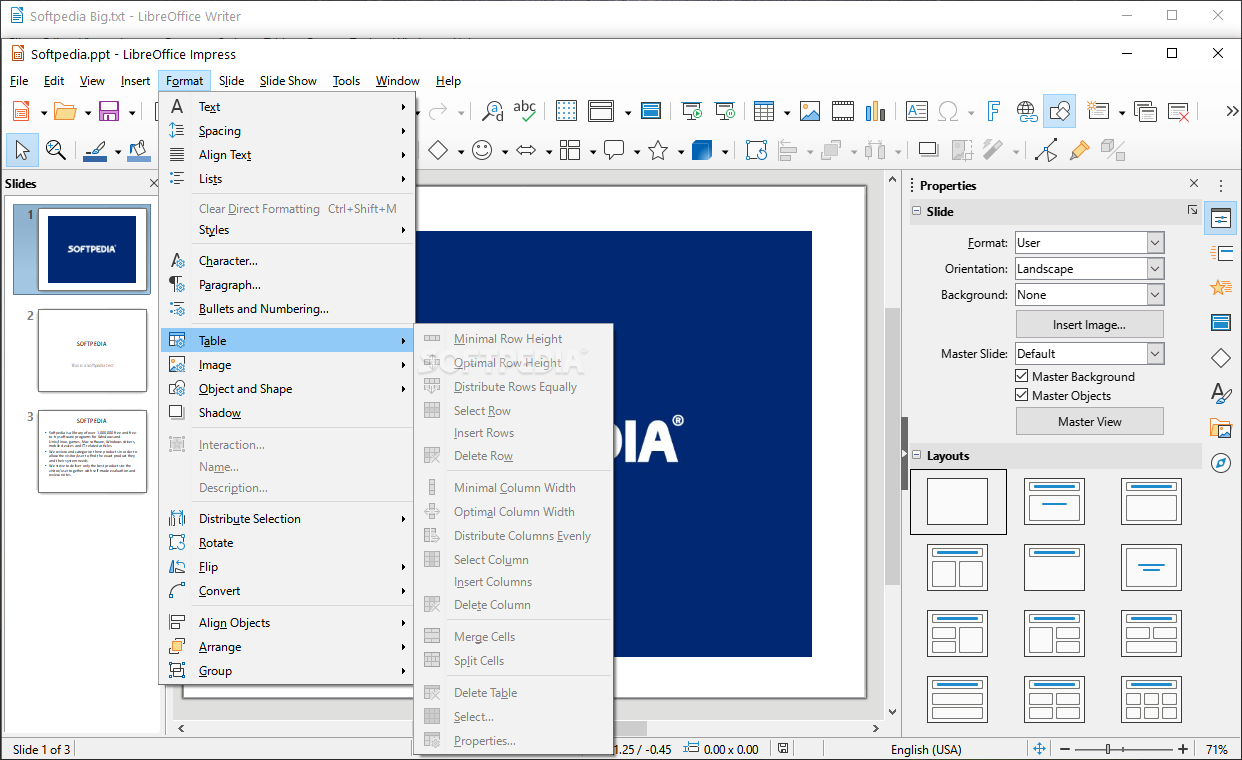Open the Align Objects submenu
Viewport: 1242px width, 760px height.
click(287, 623)
